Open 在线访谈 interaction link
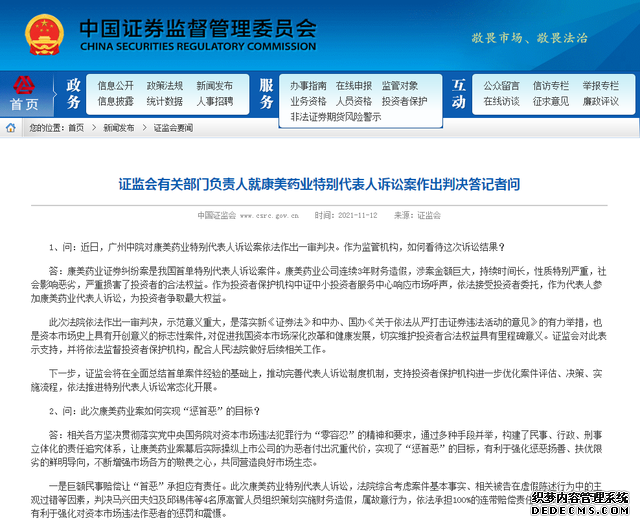Screen dimensions: 640x525 click(x=501, y=101)
